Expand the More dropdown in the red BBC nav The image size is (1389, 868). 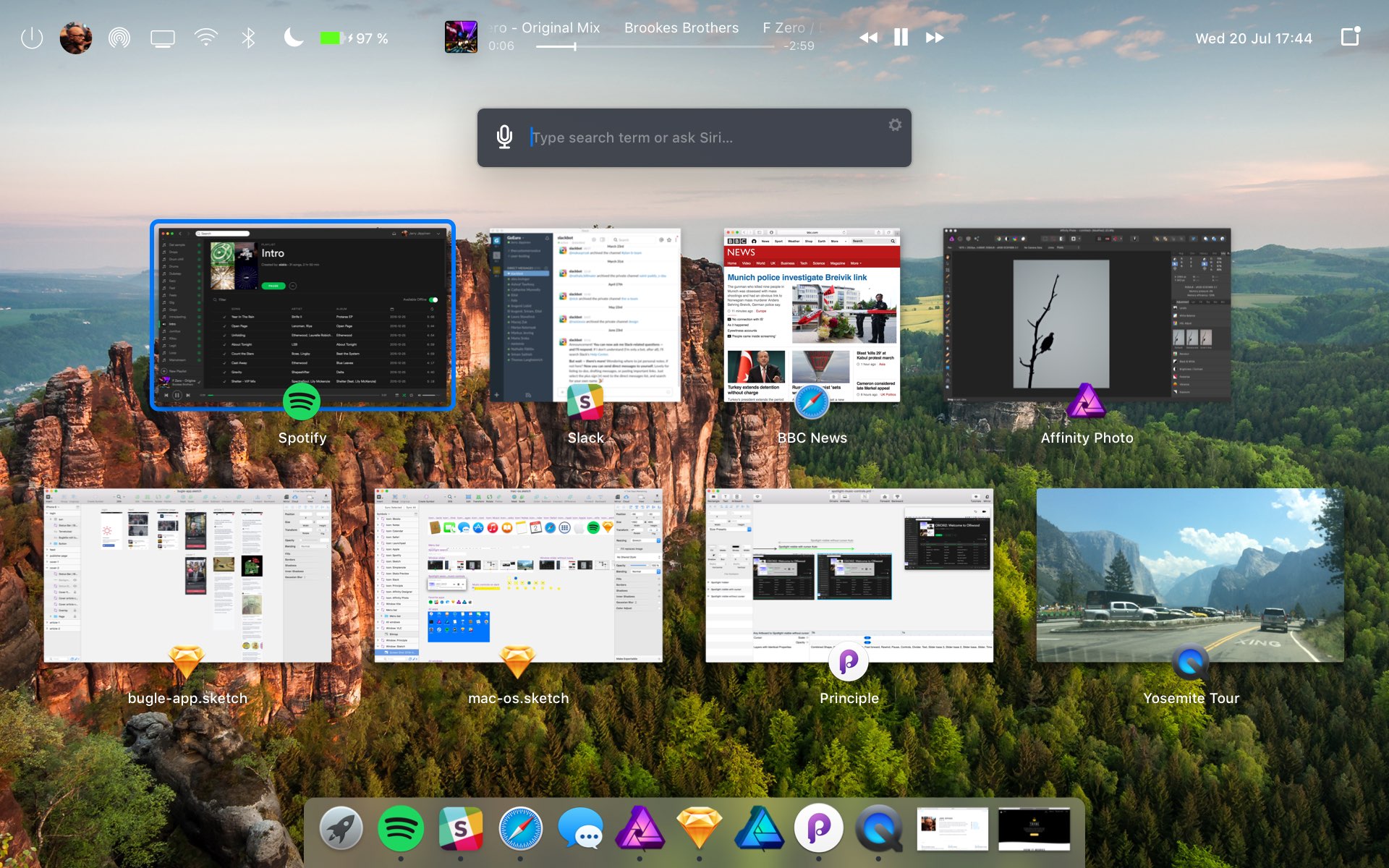click(x=856, y=263)
